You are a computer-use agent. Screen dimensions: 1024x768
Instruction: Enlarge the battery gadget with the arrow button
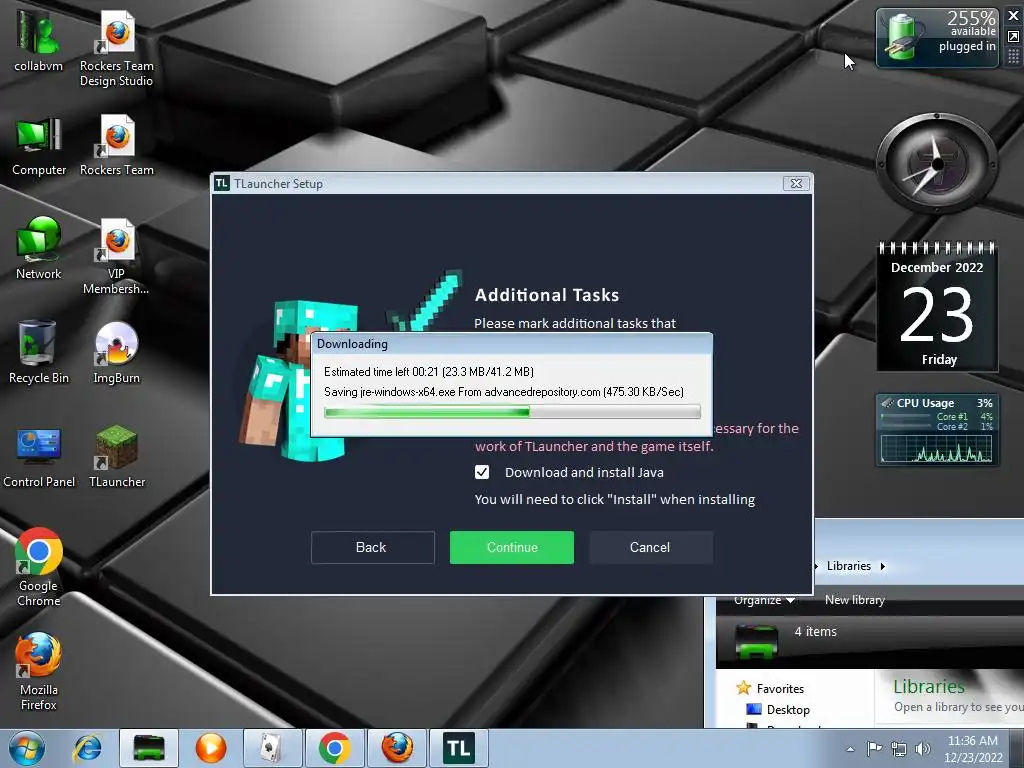(x=1013, y=37)
